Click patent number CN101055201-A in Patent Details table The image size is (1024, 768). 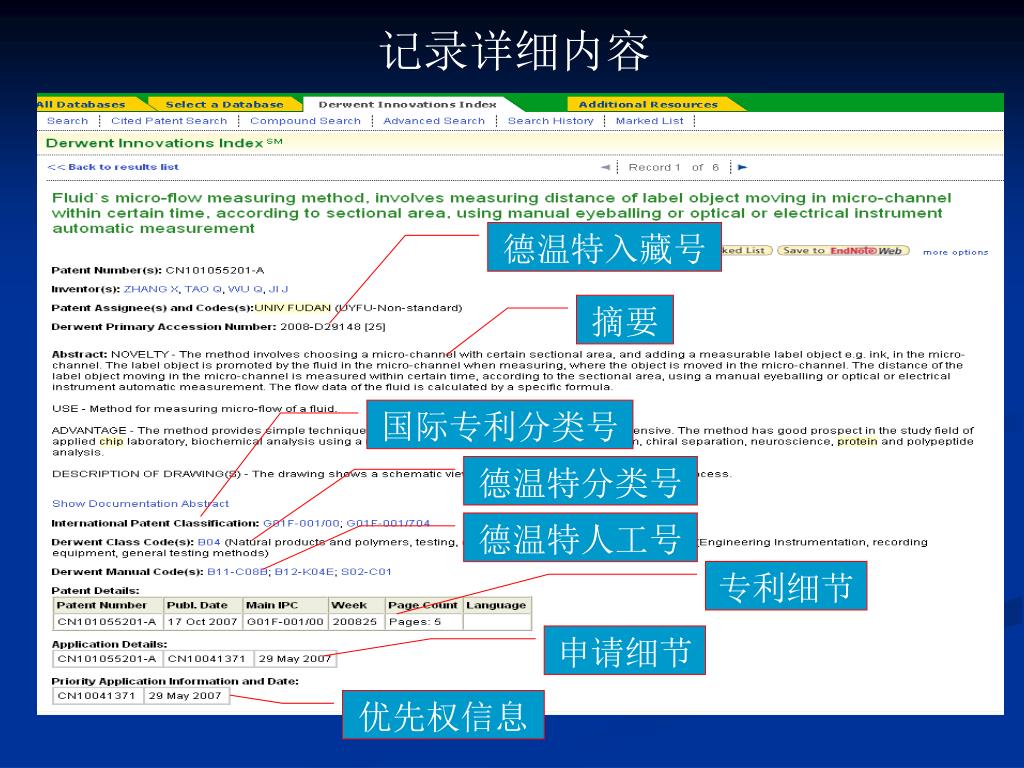coord(106,622)
